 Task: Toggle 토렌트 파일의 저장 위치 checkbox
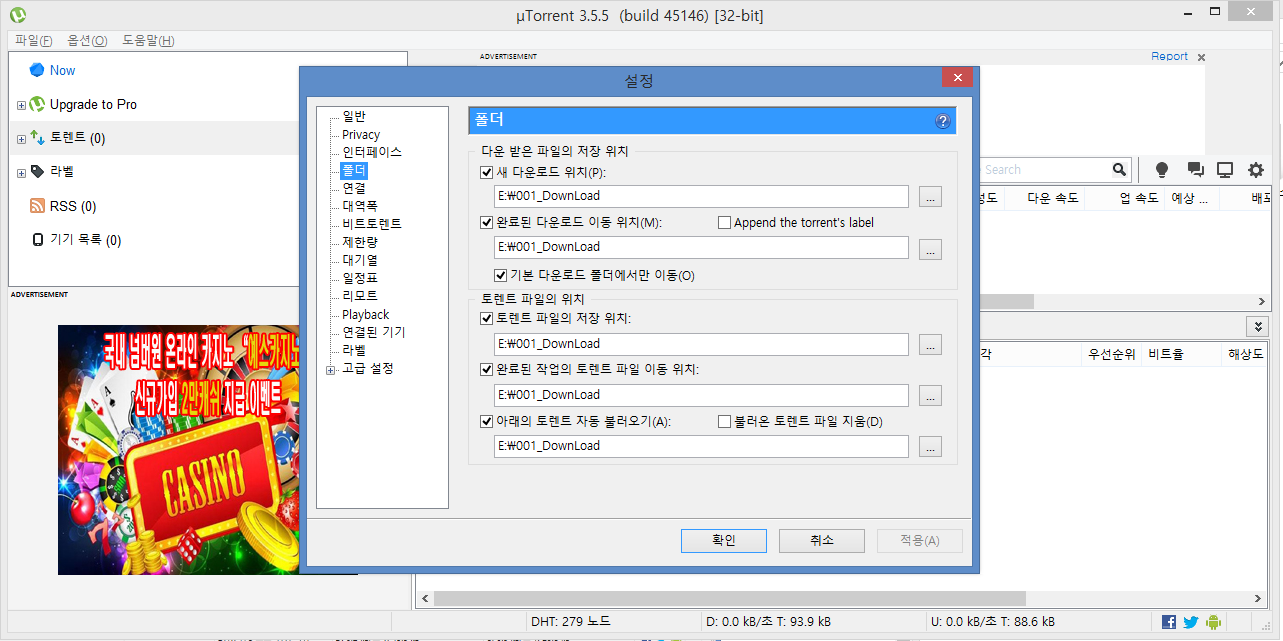(487, 318)
